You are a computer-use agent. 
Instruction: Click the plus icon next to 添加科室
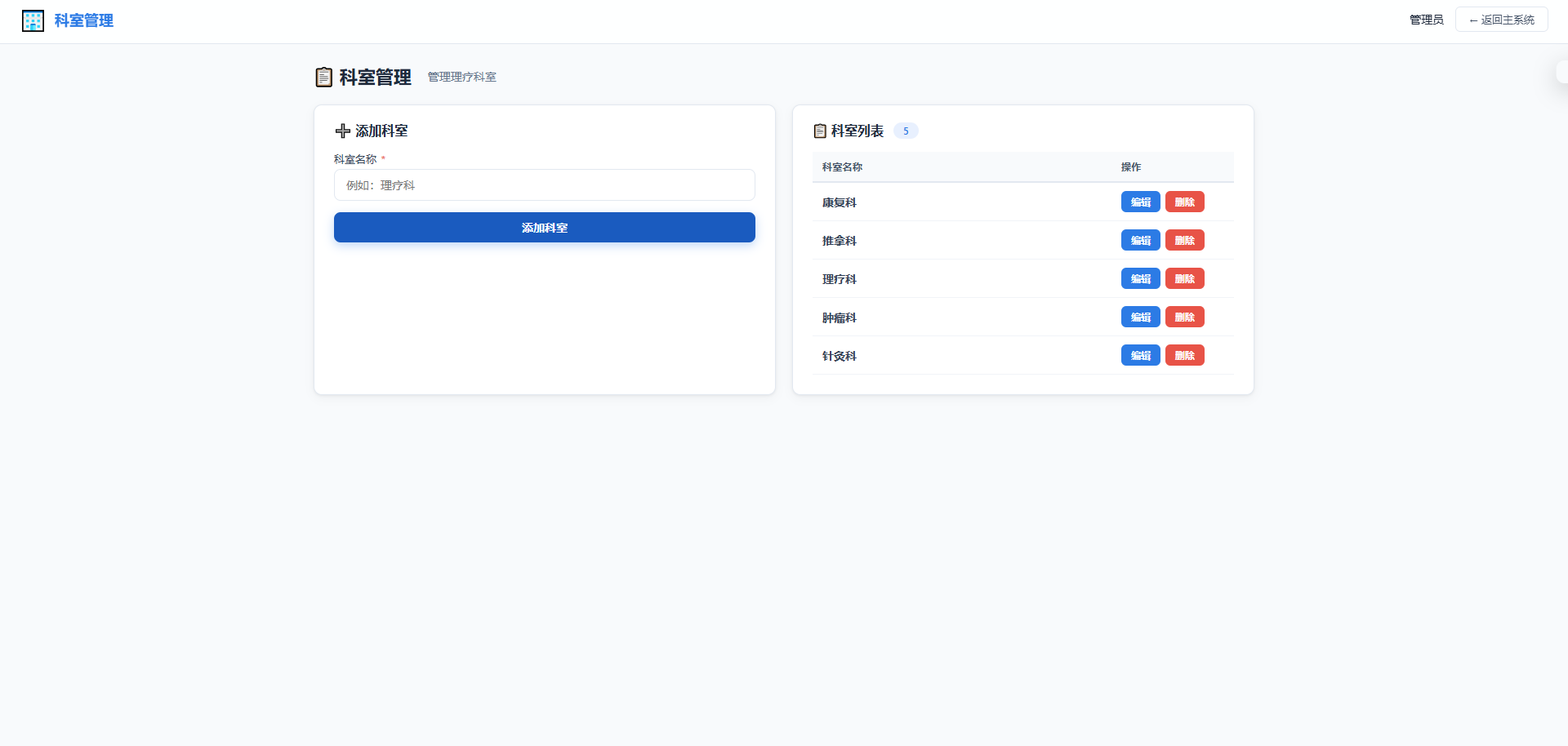[x=343, y=131]
